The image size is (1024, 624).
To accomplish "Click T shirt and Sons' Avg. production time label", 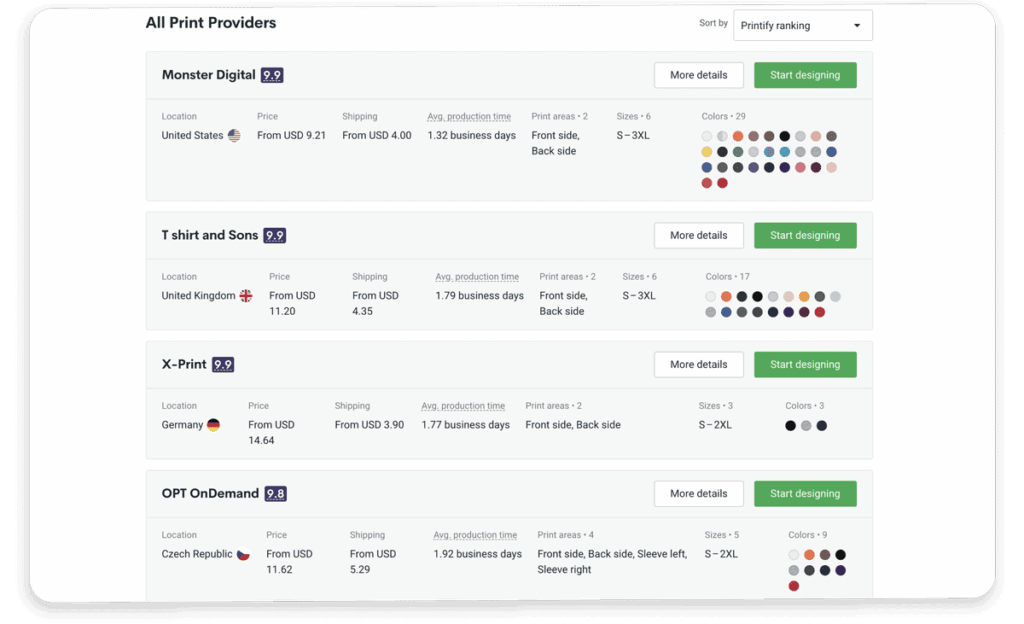I will pos(477,277).
